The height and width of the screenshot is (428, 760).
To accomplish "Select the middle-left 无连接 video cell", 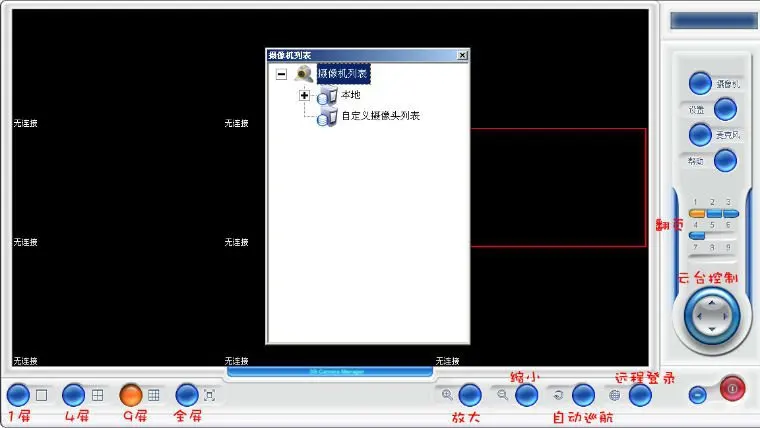I will point(117,188).
